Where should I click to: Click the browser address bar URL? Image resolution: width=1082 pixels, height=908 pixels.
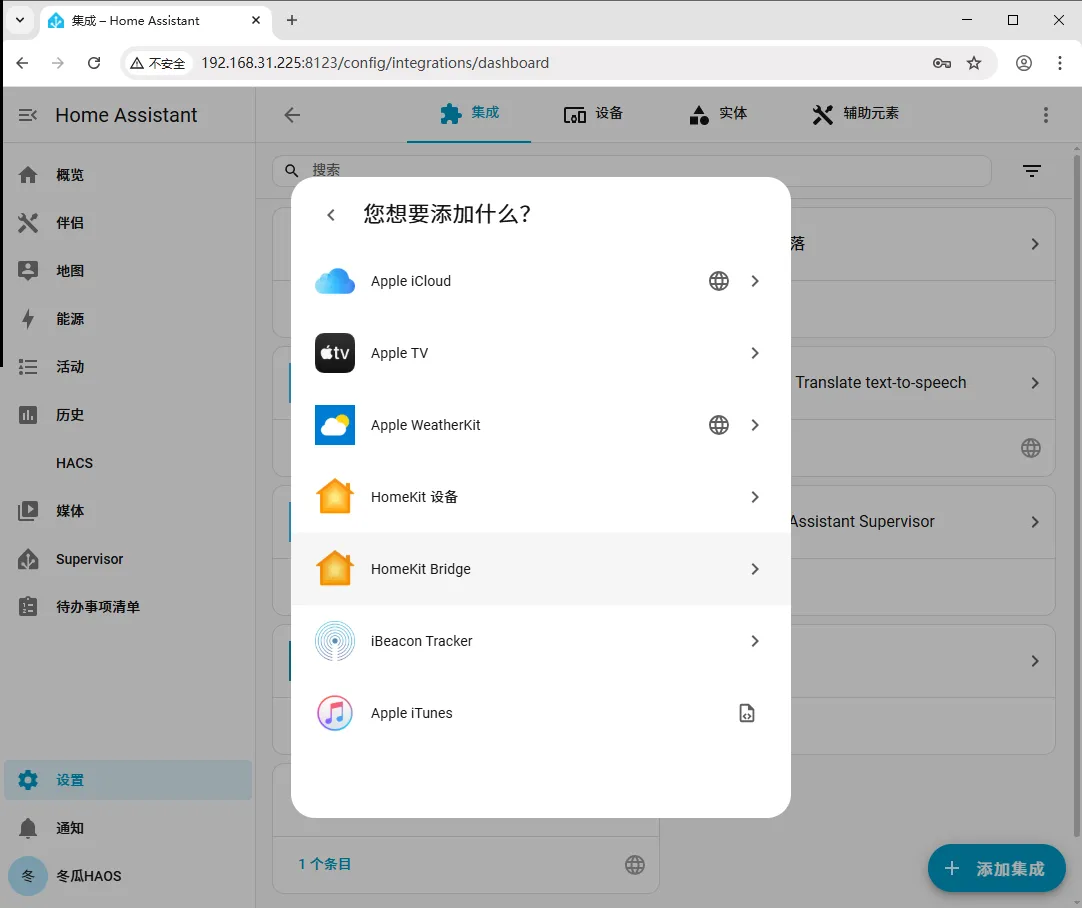click(375, 63)
